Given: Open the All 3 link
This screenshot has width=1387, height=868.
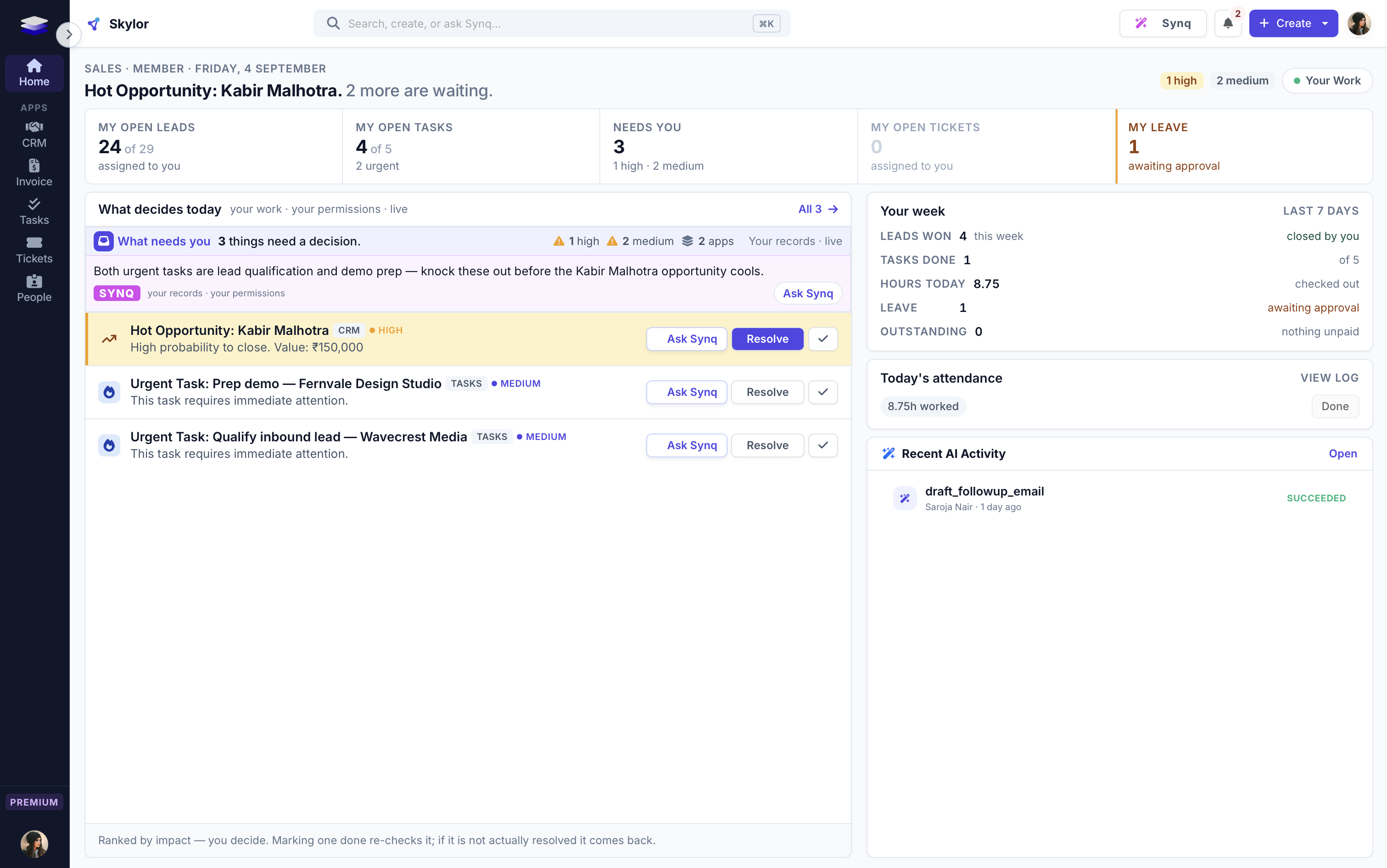Looking at the screenshot, I should pos(818,209).
